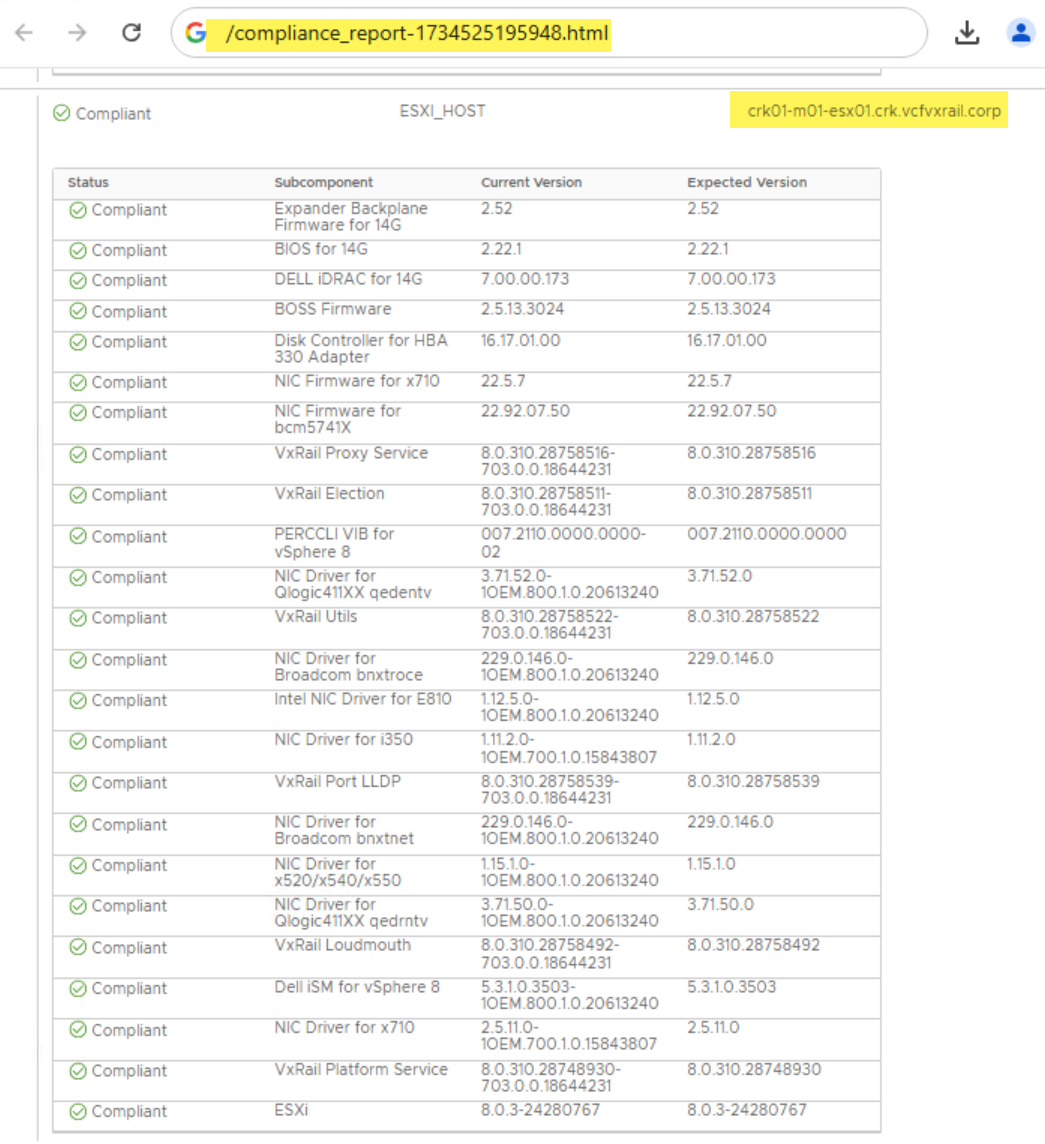Click the browser forward arrow
The image size is (1045, 1144).
[x=77, y=33]
